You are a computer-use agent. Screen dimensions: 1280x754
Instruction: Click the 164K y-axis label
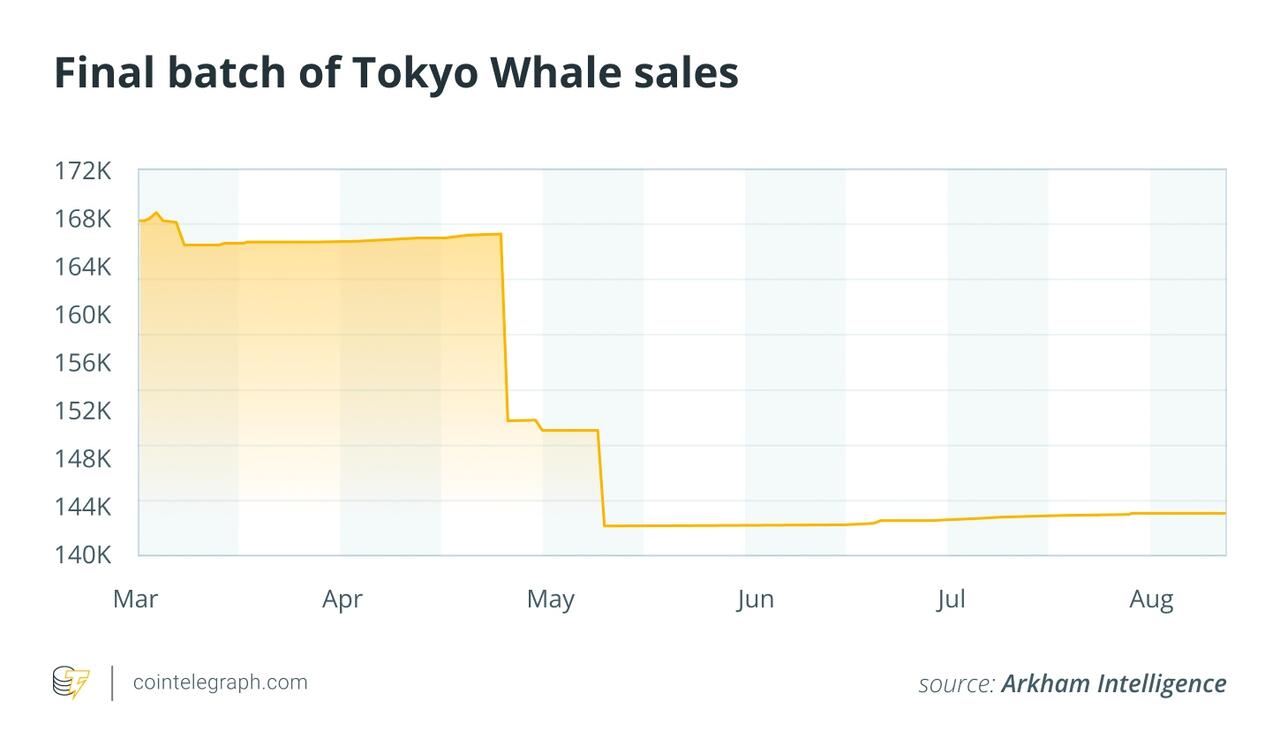(x=82, y=267)
